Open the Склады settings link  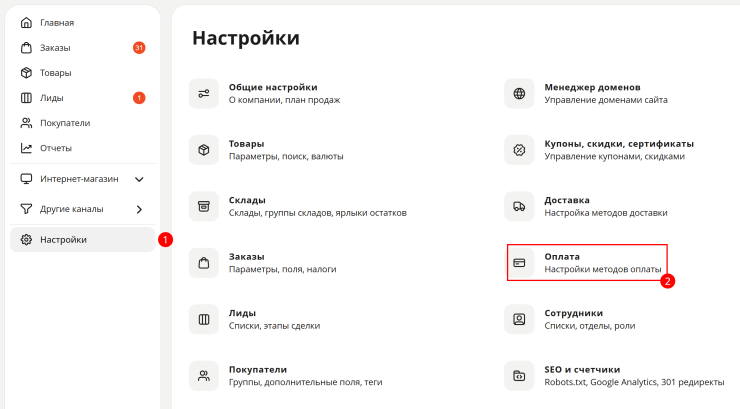247,200
